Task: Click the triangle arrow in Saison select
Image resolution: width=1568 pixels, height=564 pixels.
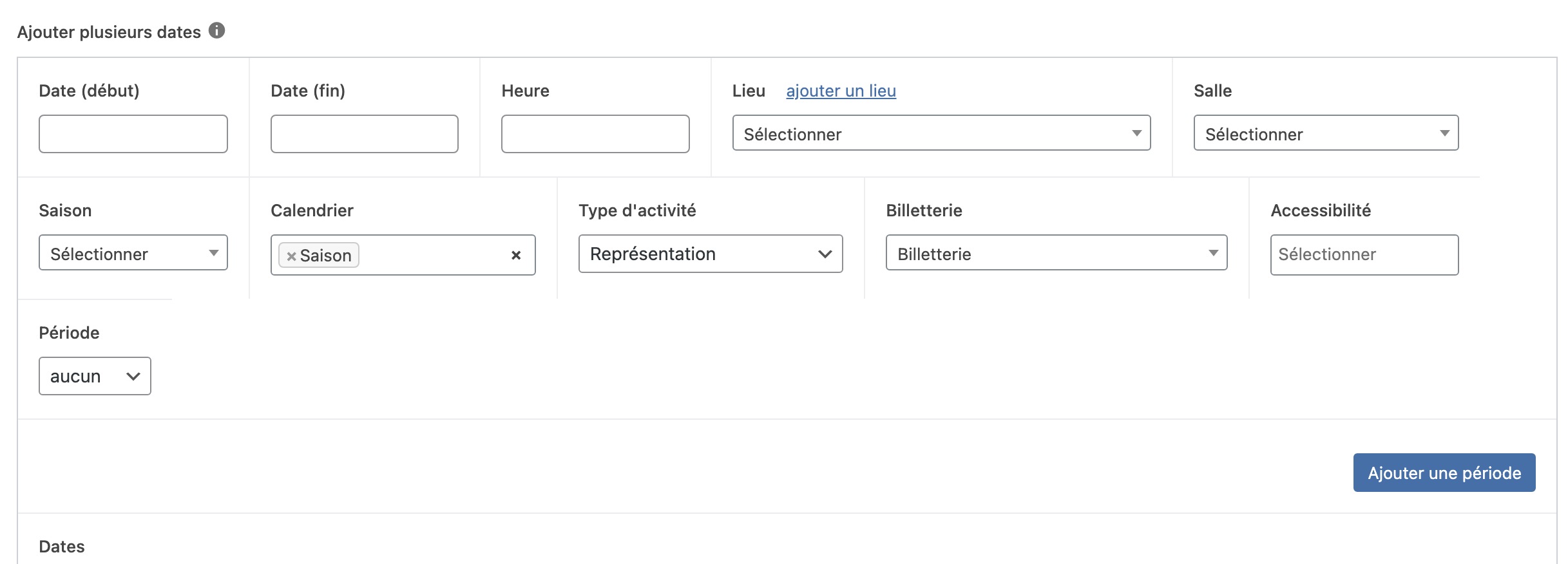Action: [x=214, y=253]
